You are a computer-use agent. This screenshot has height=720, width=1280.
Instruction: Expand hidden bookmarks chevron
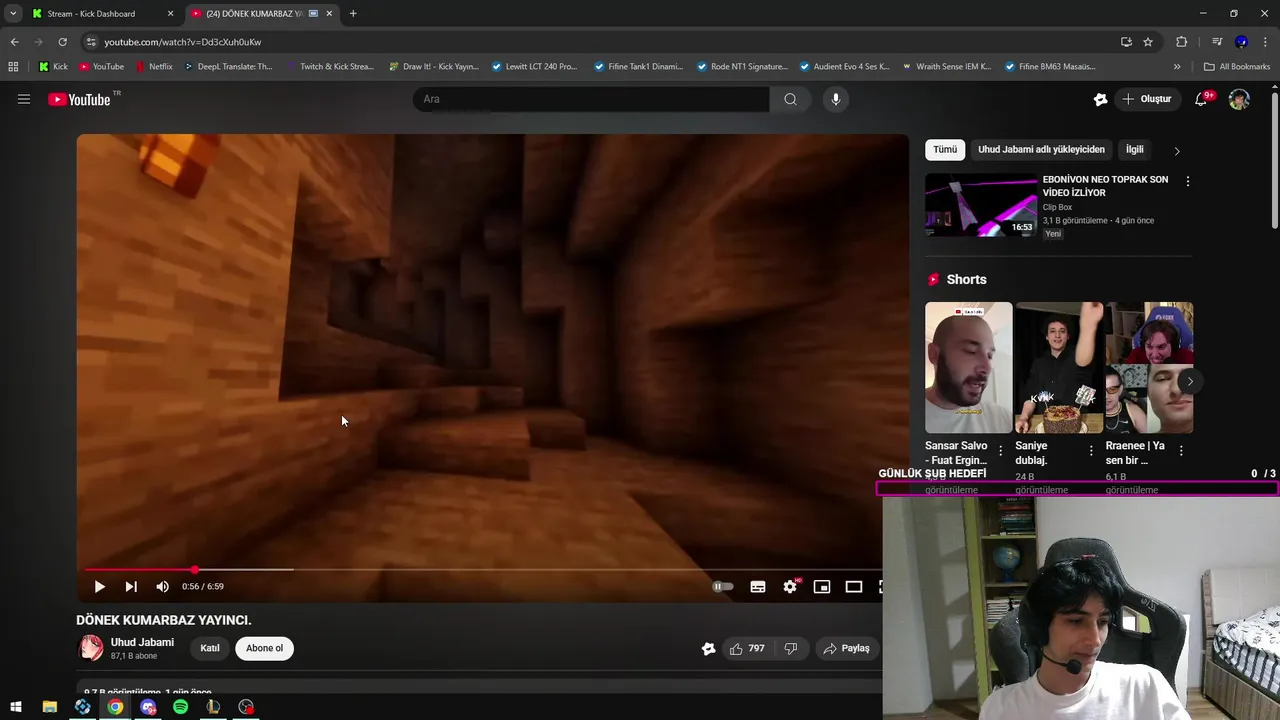[1177, 67]
